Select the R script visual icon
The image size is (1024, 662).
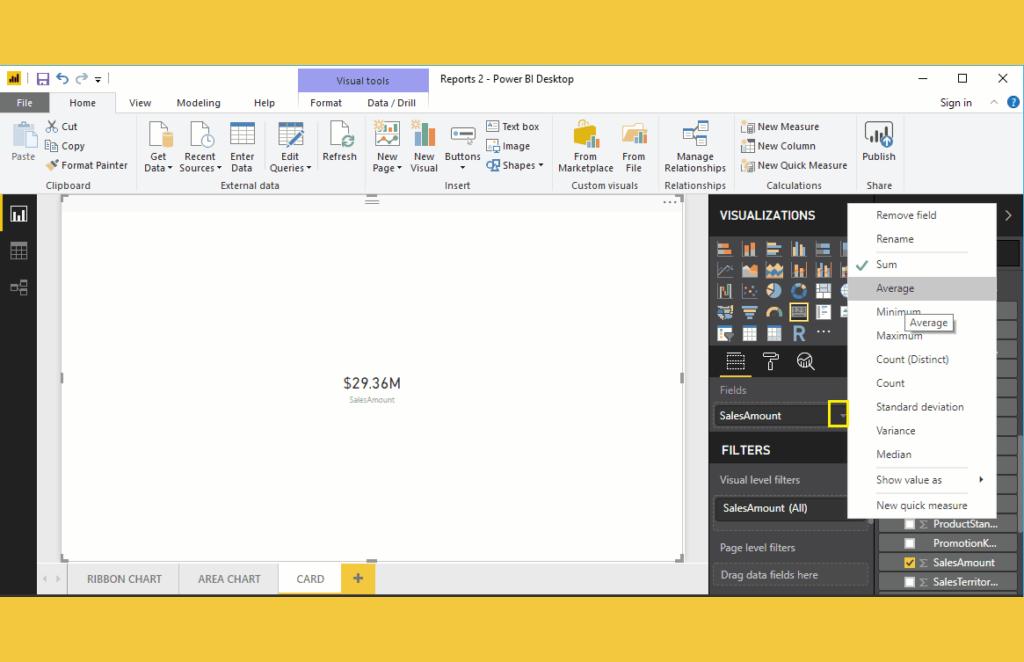[x=799, y=334]
